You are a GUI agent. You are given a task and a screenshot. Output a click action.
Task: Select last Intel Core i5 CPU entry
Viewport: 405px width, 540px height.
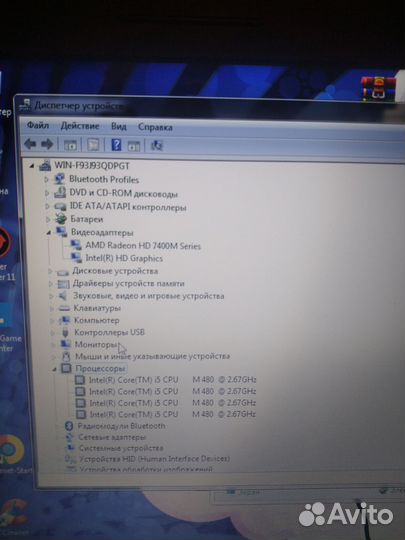coord(173,414)
